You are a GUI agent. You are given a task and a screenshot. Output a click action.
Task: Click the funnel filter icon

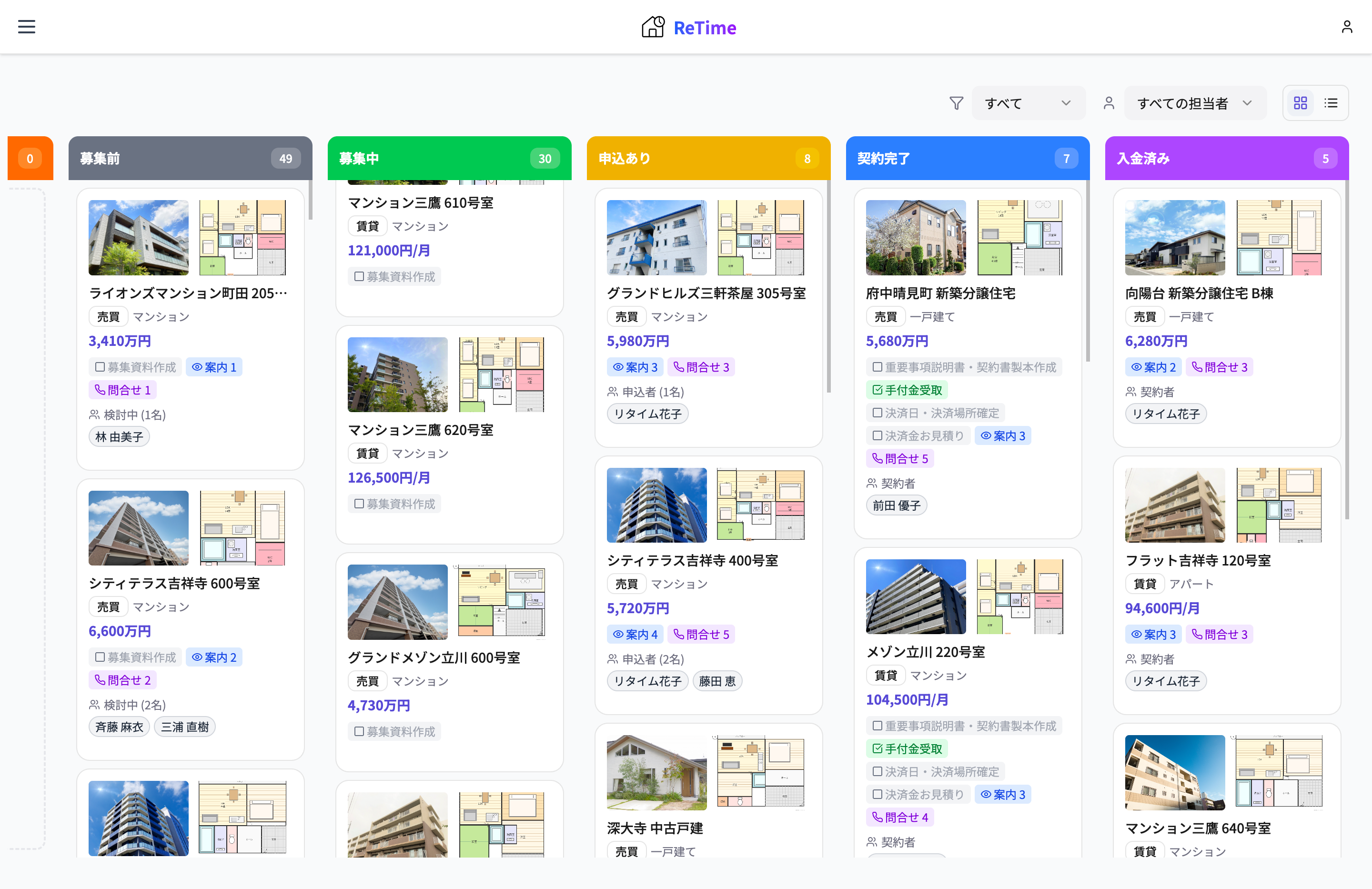pyautogui.click(x=956, y=103)
